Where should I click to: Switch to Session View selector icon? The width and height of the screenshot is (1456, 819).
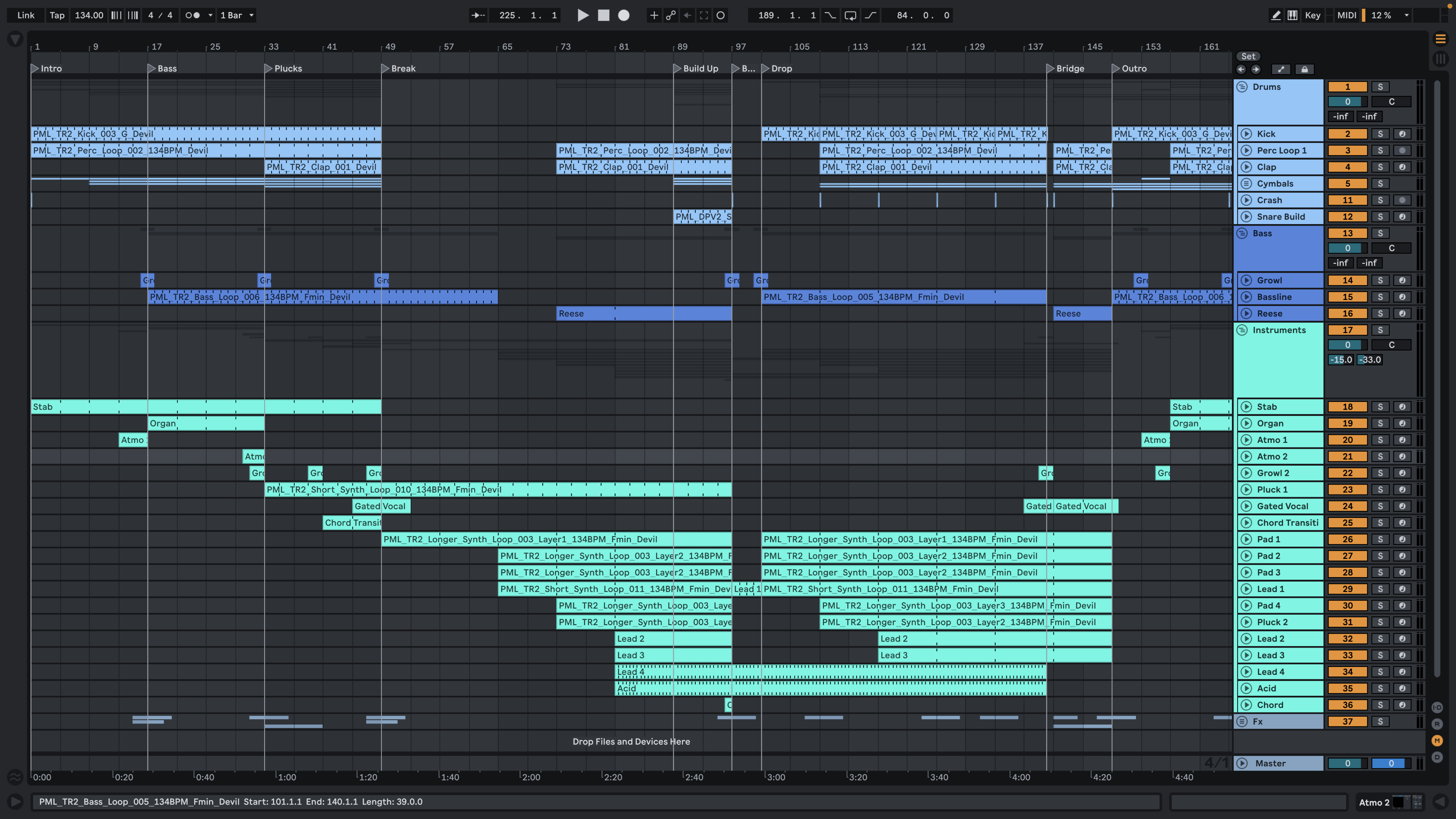click(x=1440, y=58)
